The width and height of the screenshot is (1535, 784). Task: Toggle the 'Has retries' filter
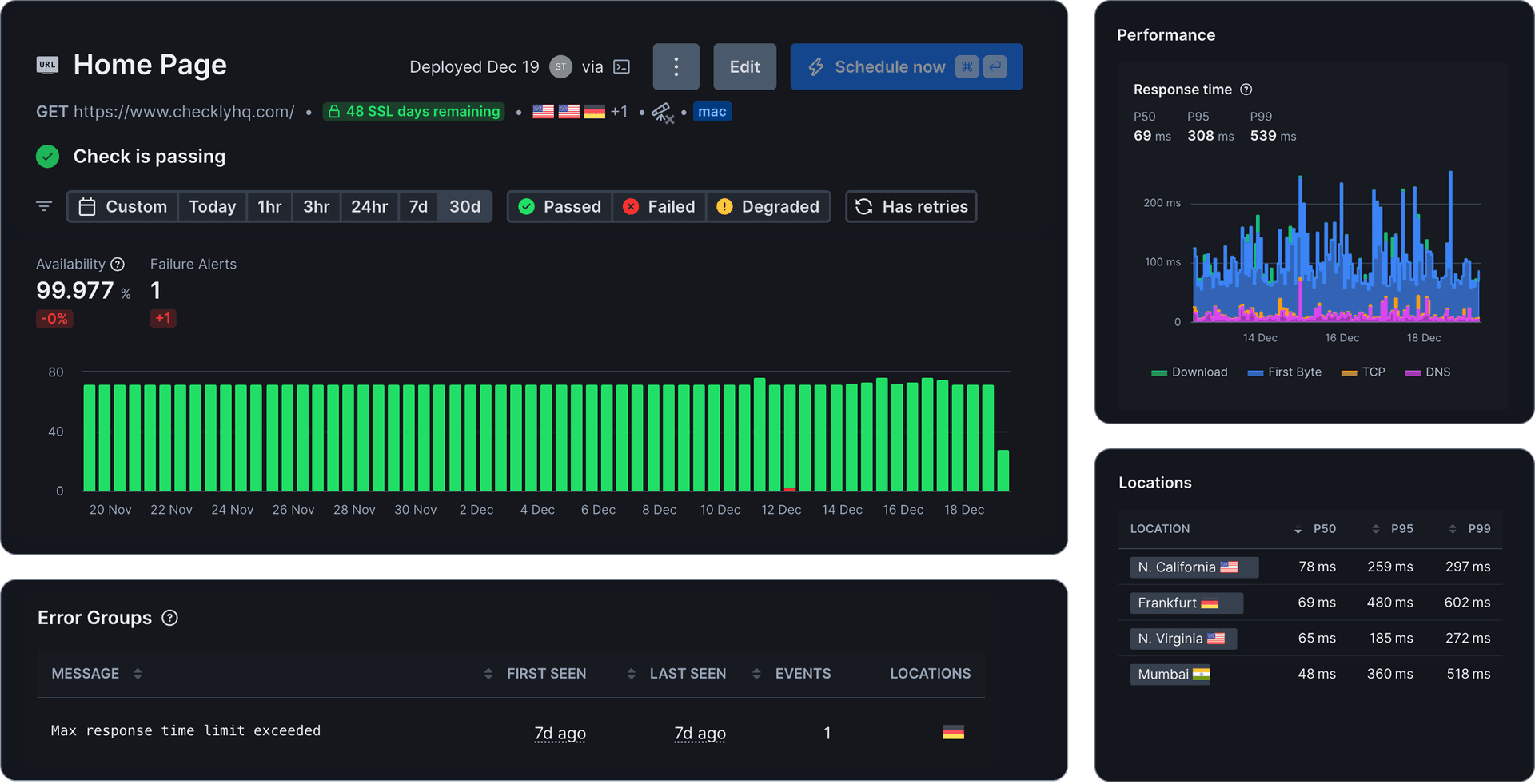click(x=911, y=206)
